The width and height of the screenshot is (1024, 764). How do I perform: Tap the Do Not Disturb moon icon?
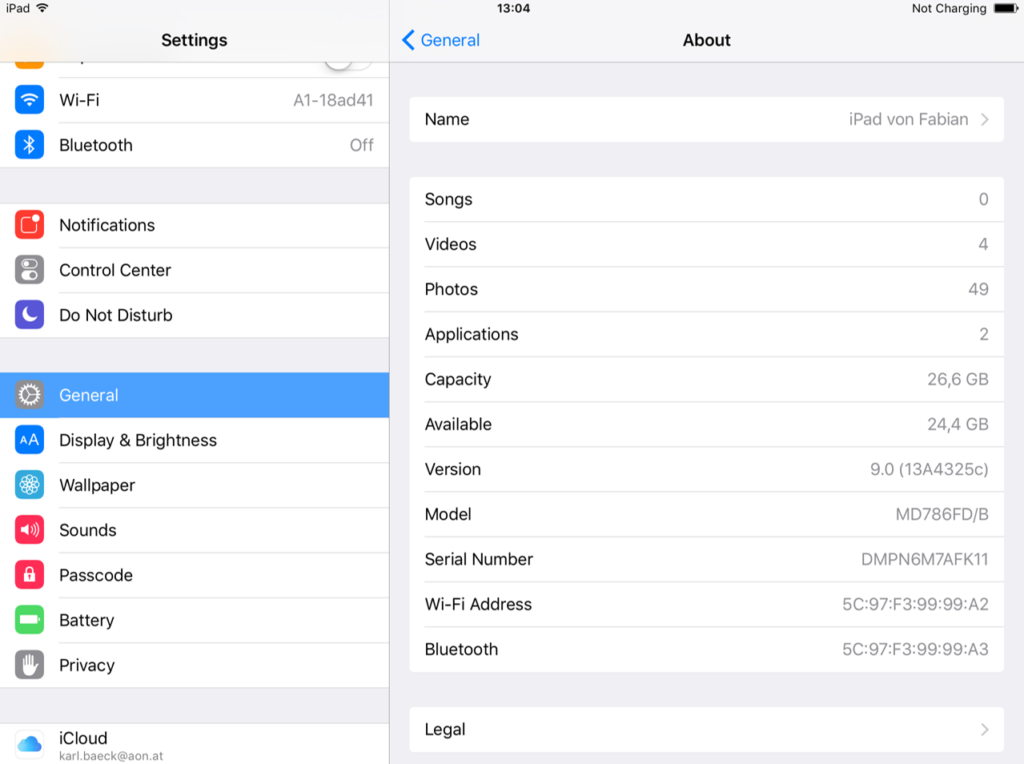(30, 315)
